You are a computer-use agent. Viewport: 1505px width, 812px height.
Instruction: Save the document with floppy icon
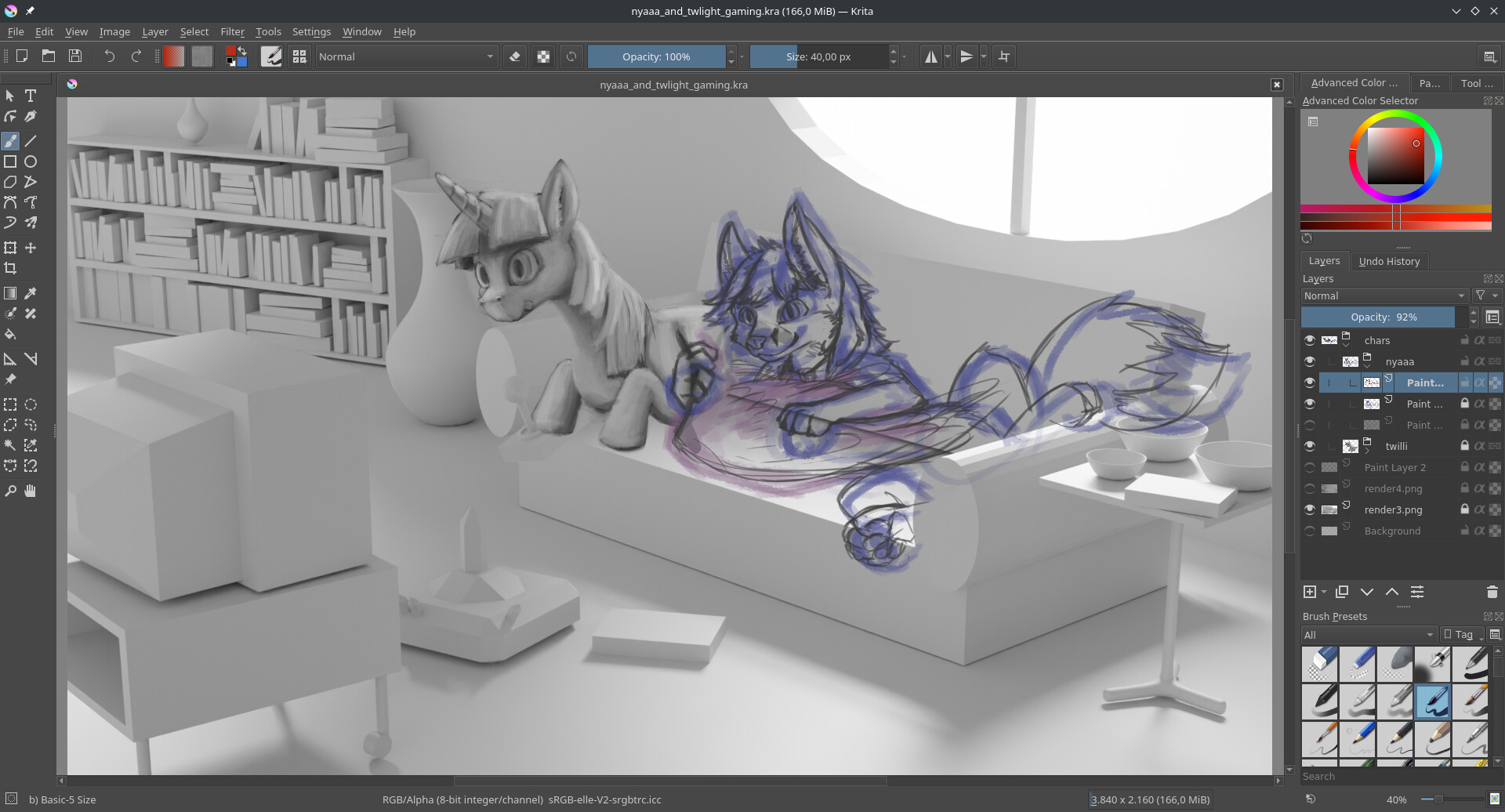[75, 56]
